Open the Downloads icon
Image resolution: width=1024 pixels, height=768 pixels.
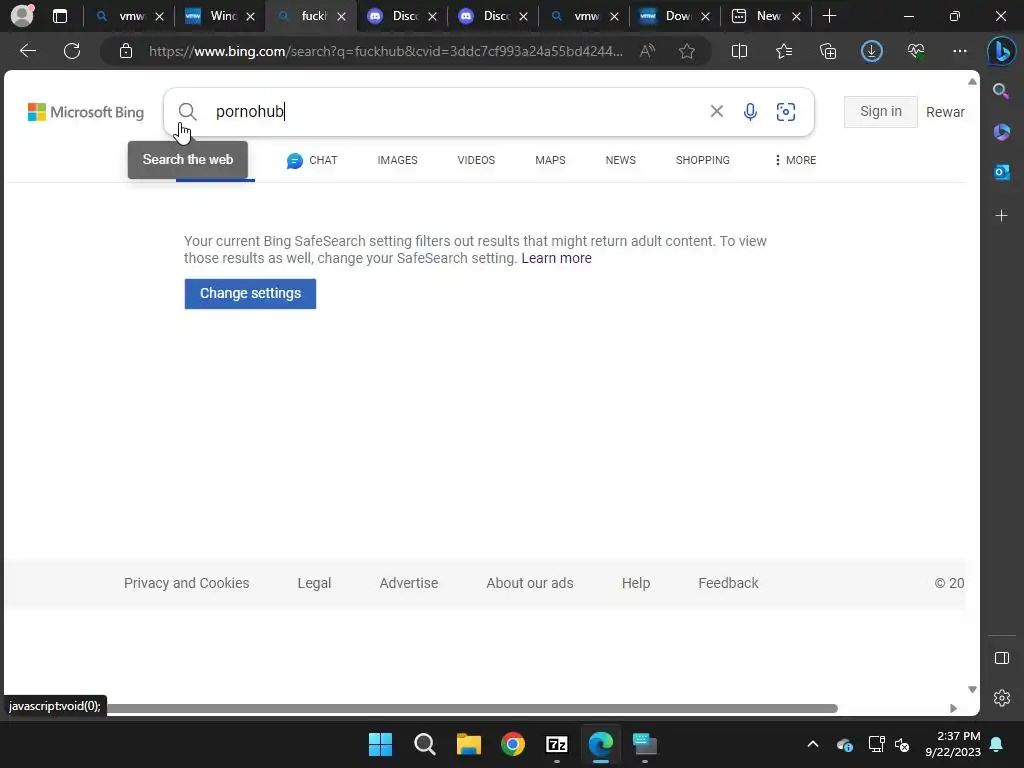pyautogui.click(x=872, y=51)
